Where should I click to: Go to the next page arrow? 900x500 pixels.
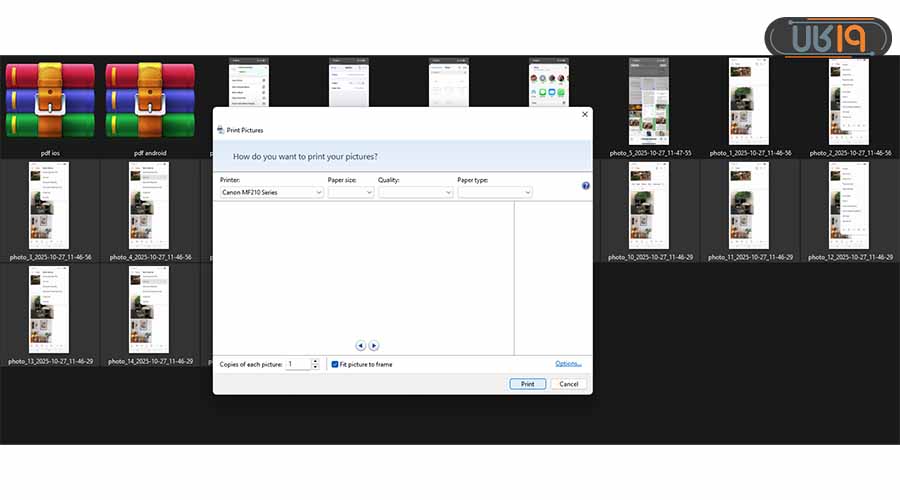(x=374, y=346)
